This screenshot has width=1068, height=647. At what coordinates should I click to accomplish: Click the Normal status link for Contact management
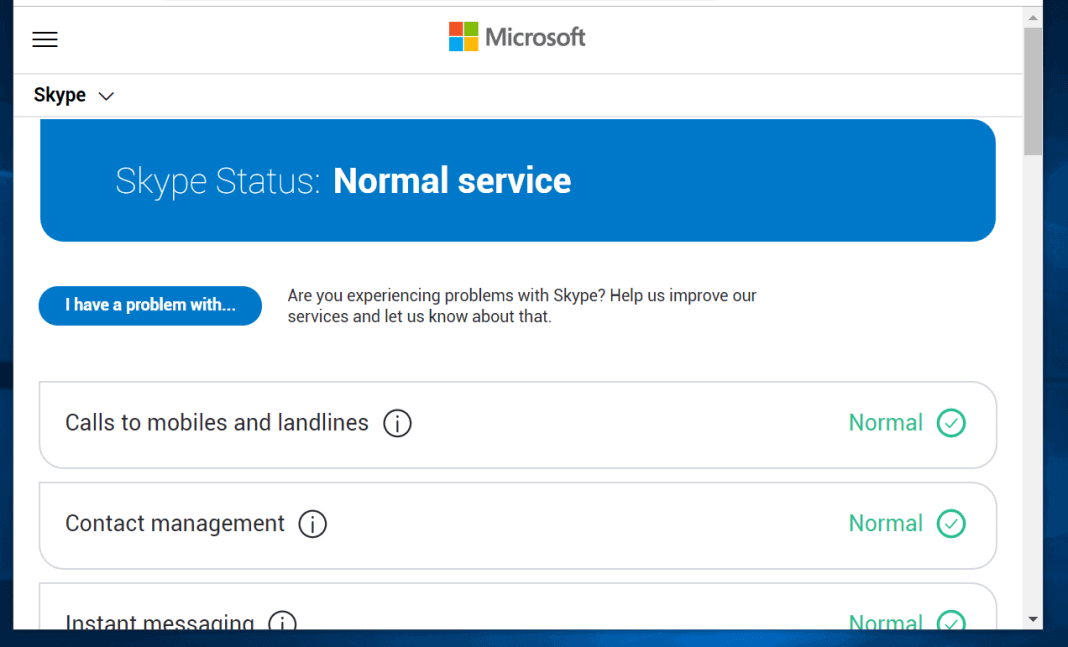coord(886,524)
